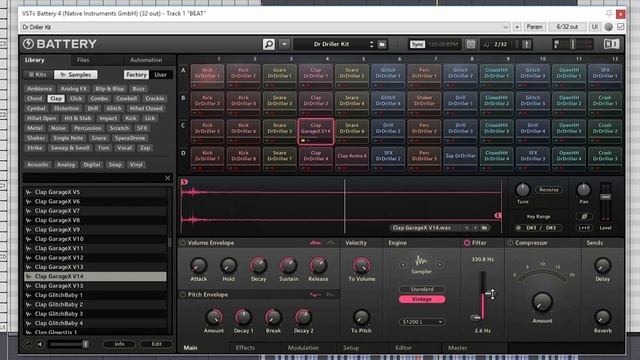Click the loop preview icon at bottom left
640x360 pixels.
tap(27, 344)
